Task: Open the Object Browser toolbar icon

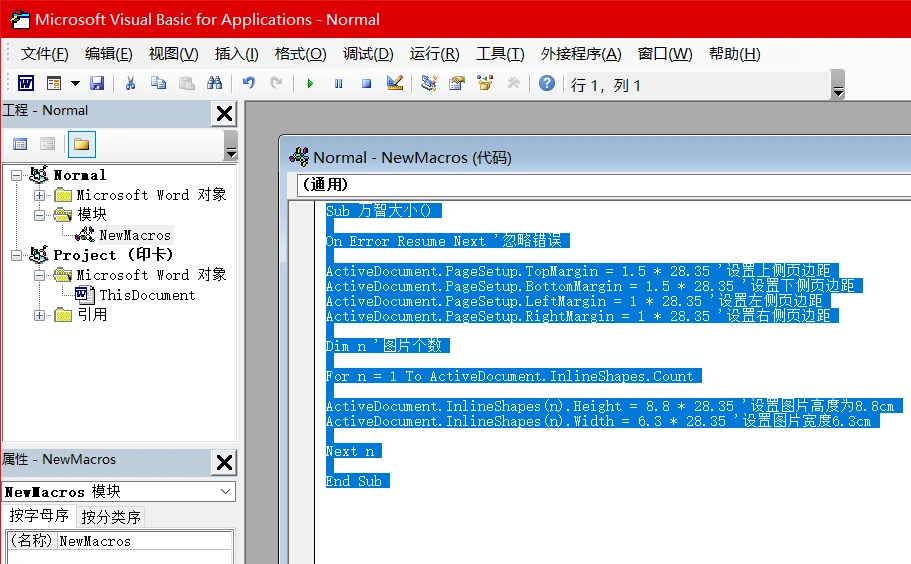Action: point(485,84)
